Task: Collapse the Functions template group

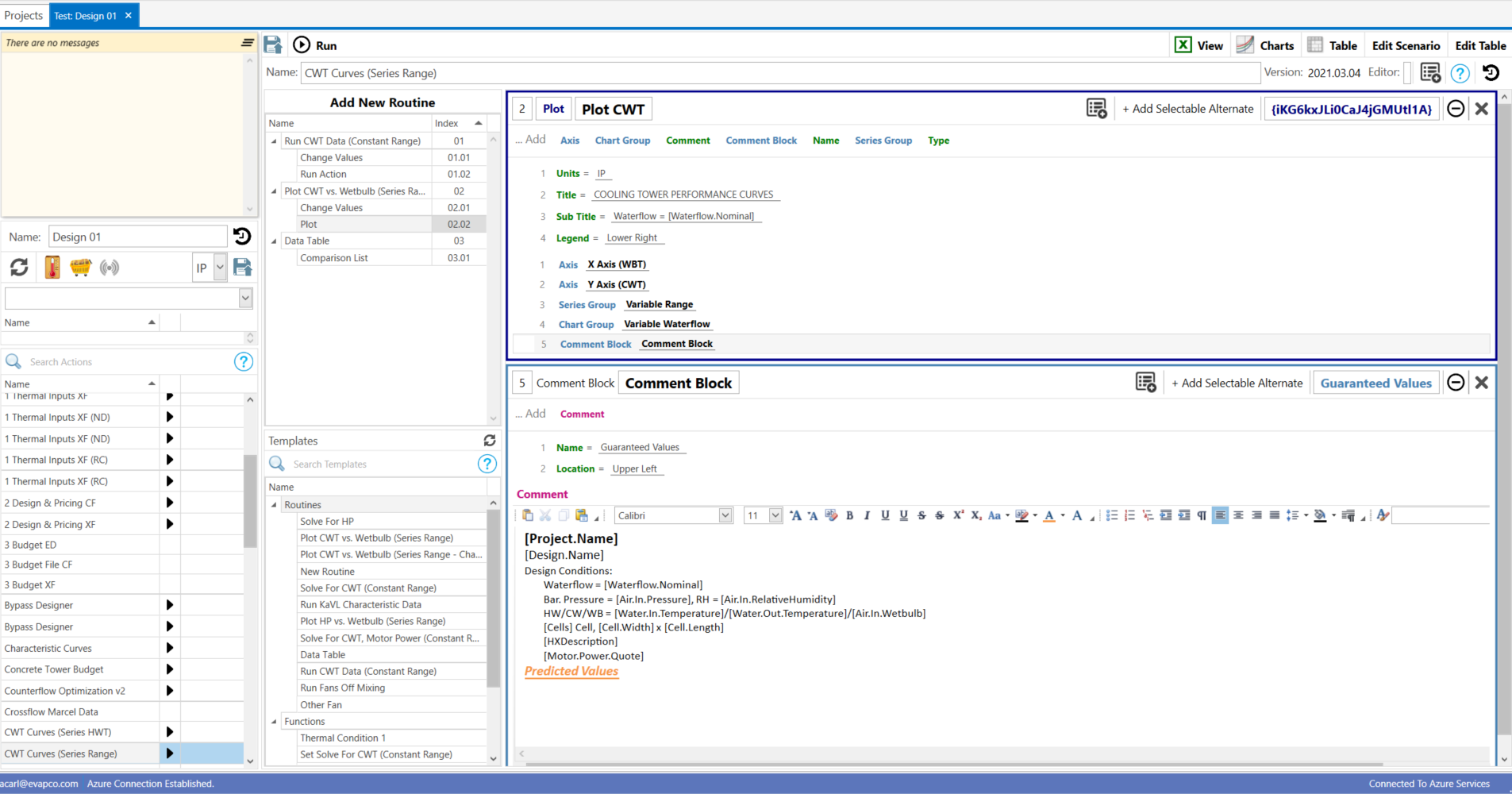Action: point(275,722)
